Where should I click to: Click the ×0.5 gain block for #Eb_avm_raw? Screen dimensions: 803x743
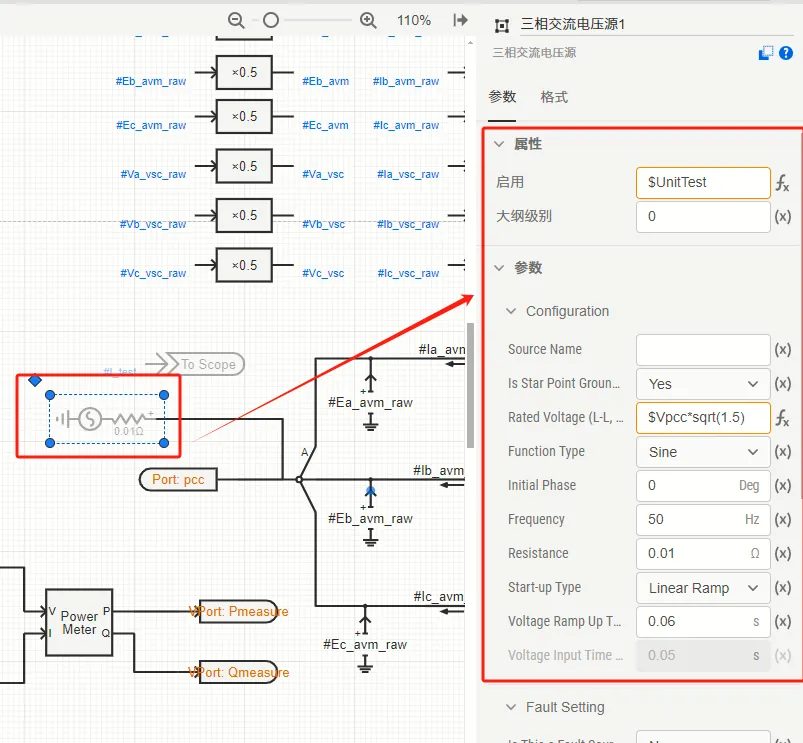[244, 72]
